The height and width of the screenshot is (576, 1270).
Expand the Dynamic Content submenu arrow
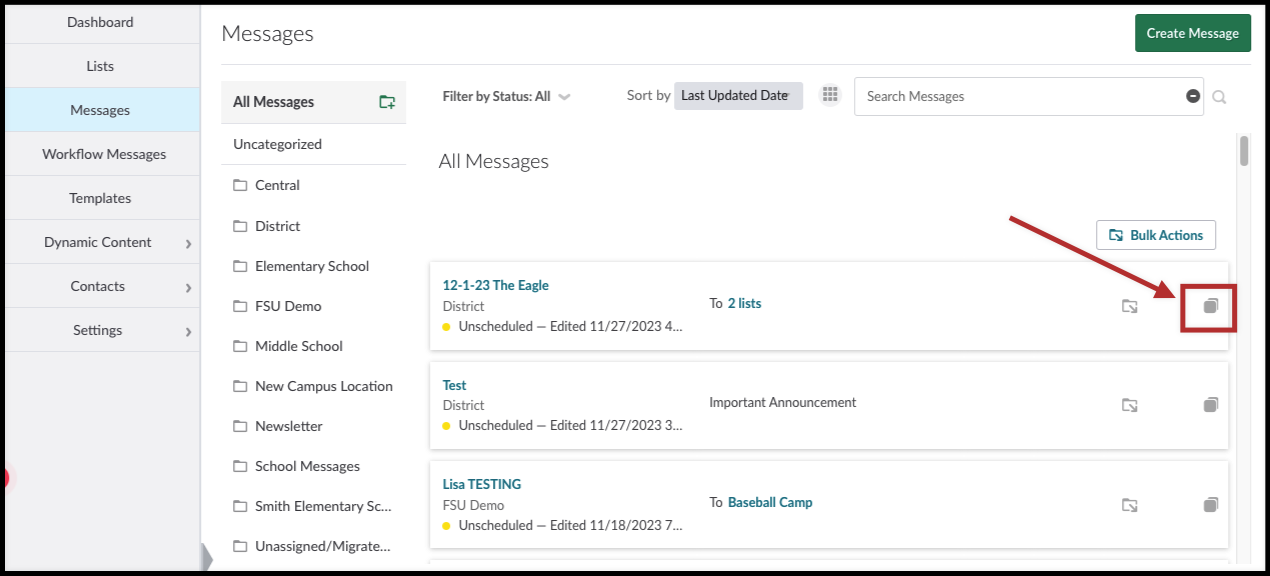pos(188,243)
